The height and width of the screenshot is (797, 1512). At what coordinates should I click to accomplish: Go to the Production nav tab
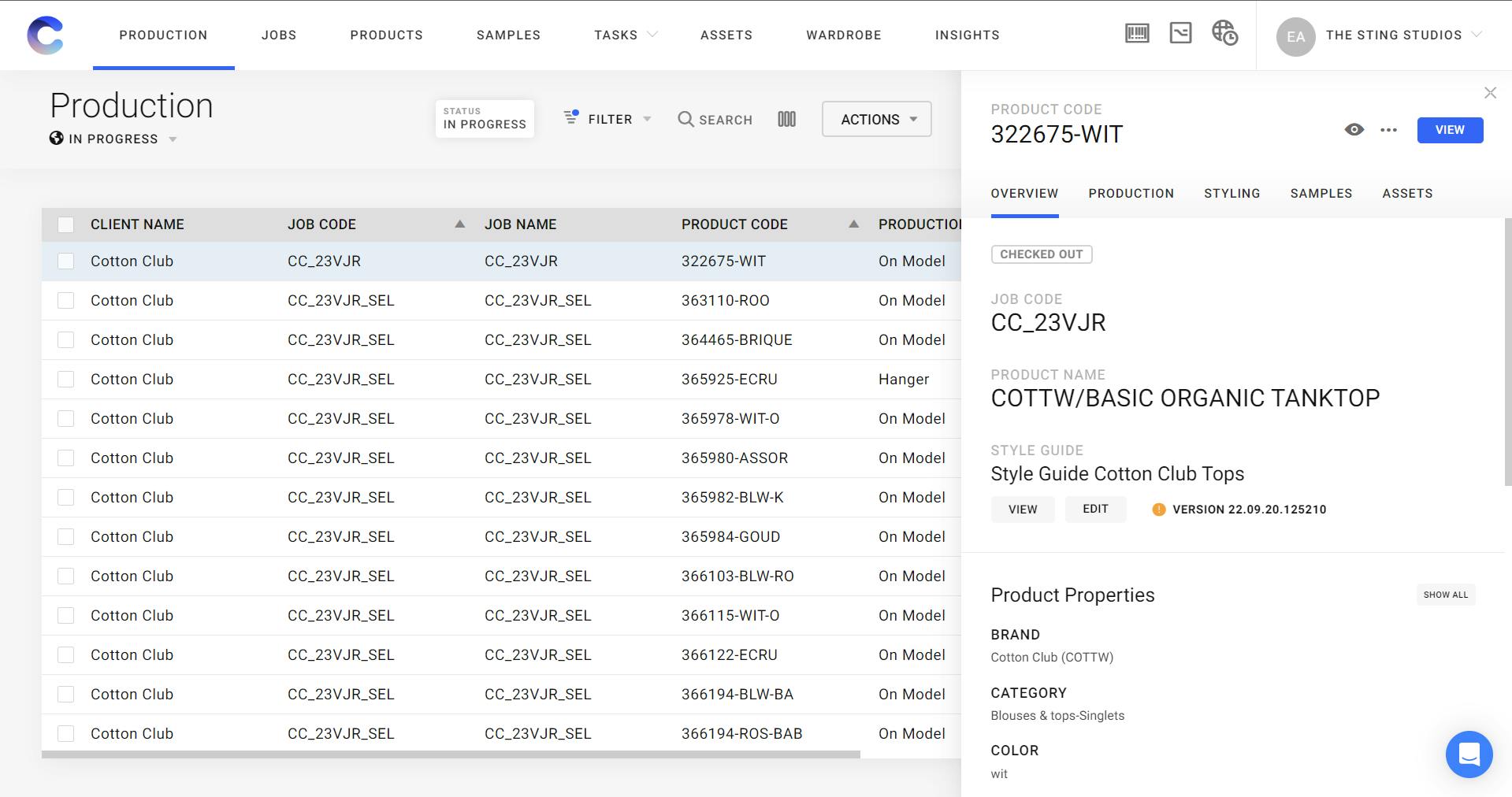pyautogui.click(x=163, y=35)
